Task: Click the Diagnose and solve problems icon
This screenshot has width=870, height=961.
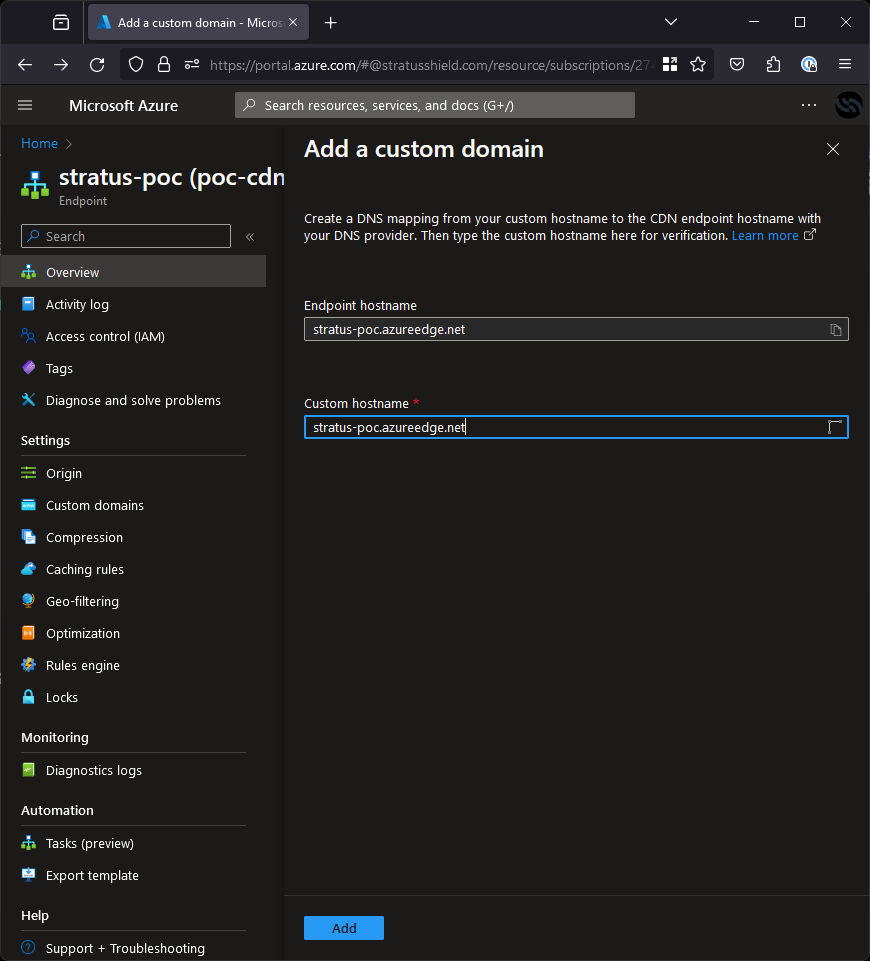Action: coord(28,400)
